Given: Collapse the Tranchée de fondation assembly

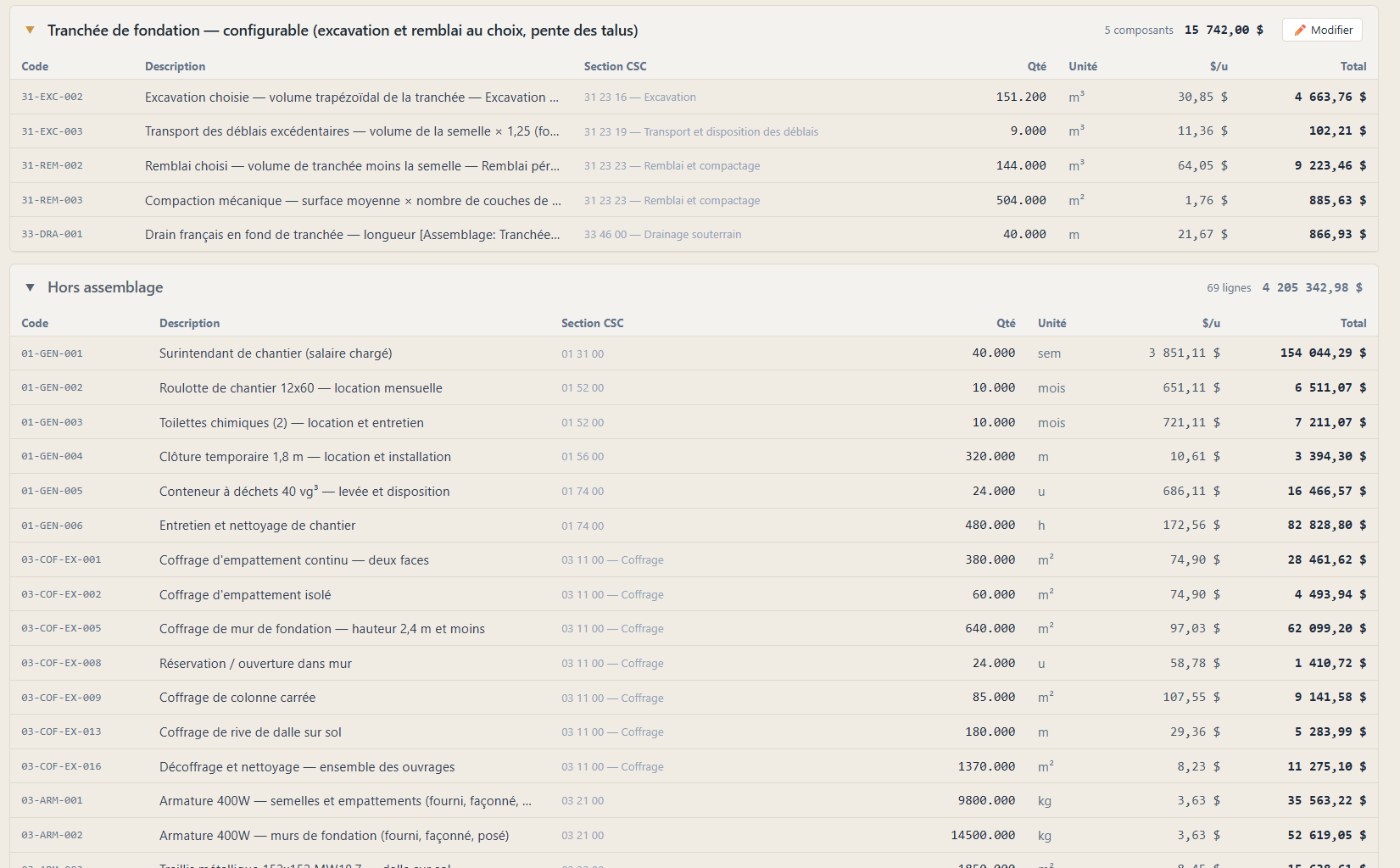Looking at the screenshot, I should pyautogui.click(x=30, y=30).
